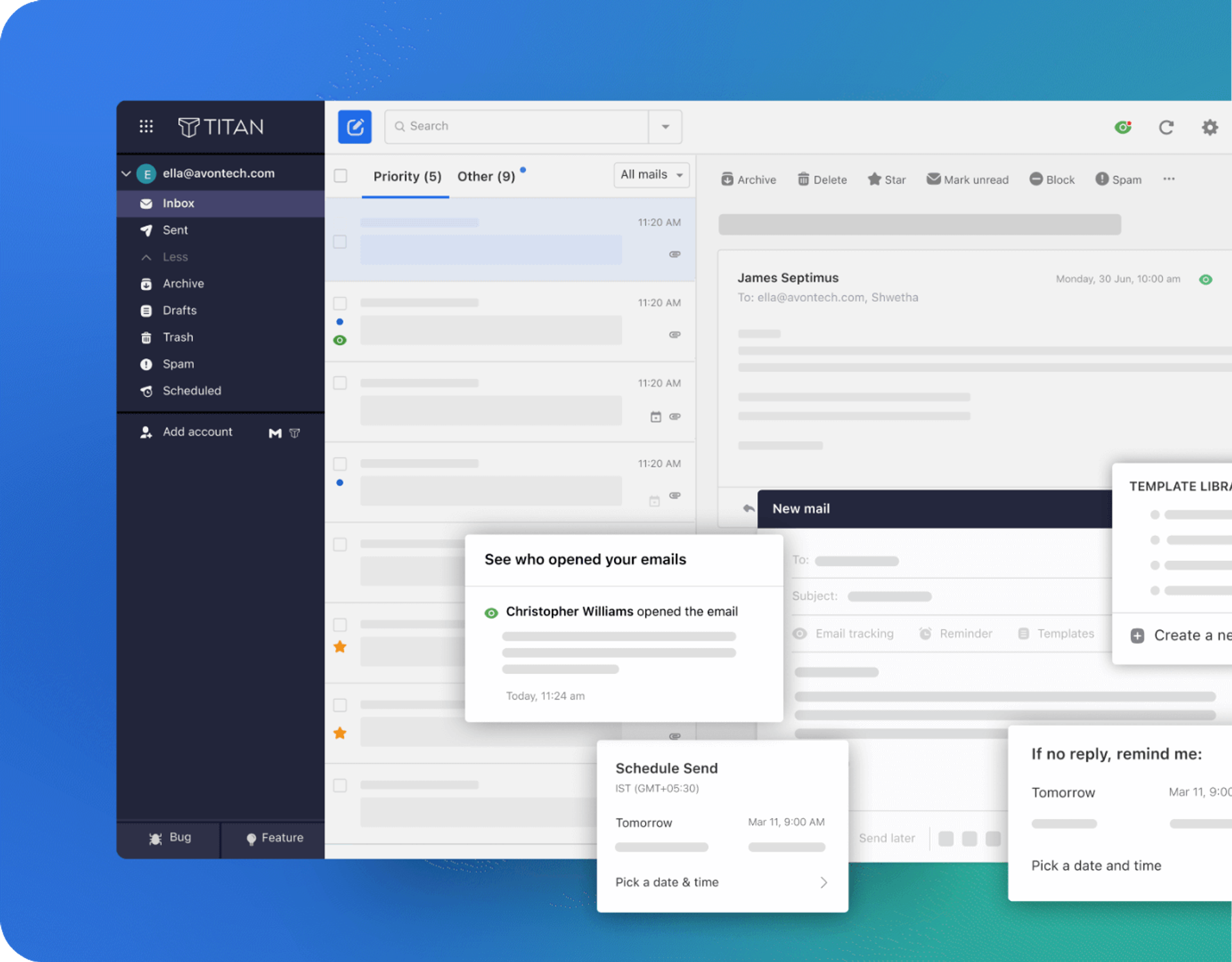Switch to the Other (9) tab

[x=486, y=176]
